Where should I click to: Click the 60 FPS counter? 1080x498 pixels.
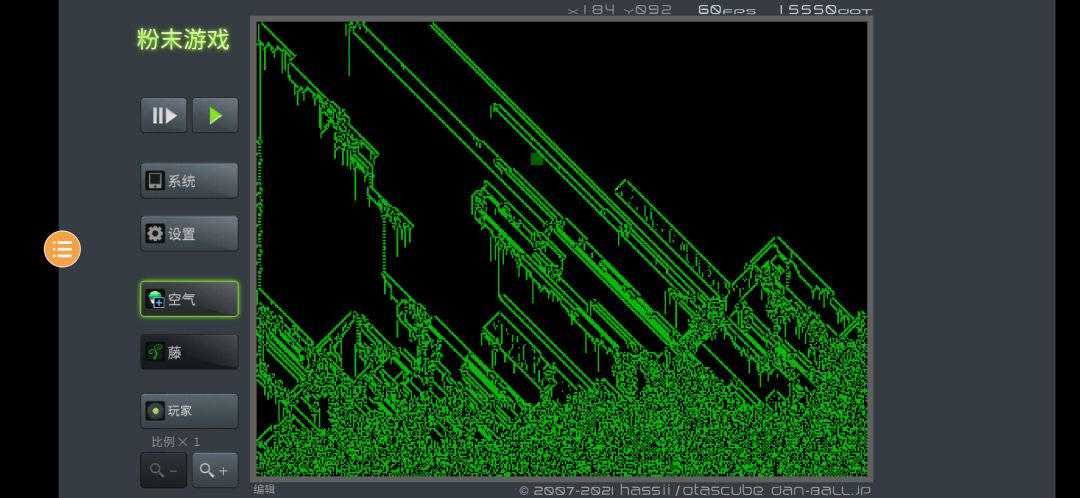click(x=727, y=10)
